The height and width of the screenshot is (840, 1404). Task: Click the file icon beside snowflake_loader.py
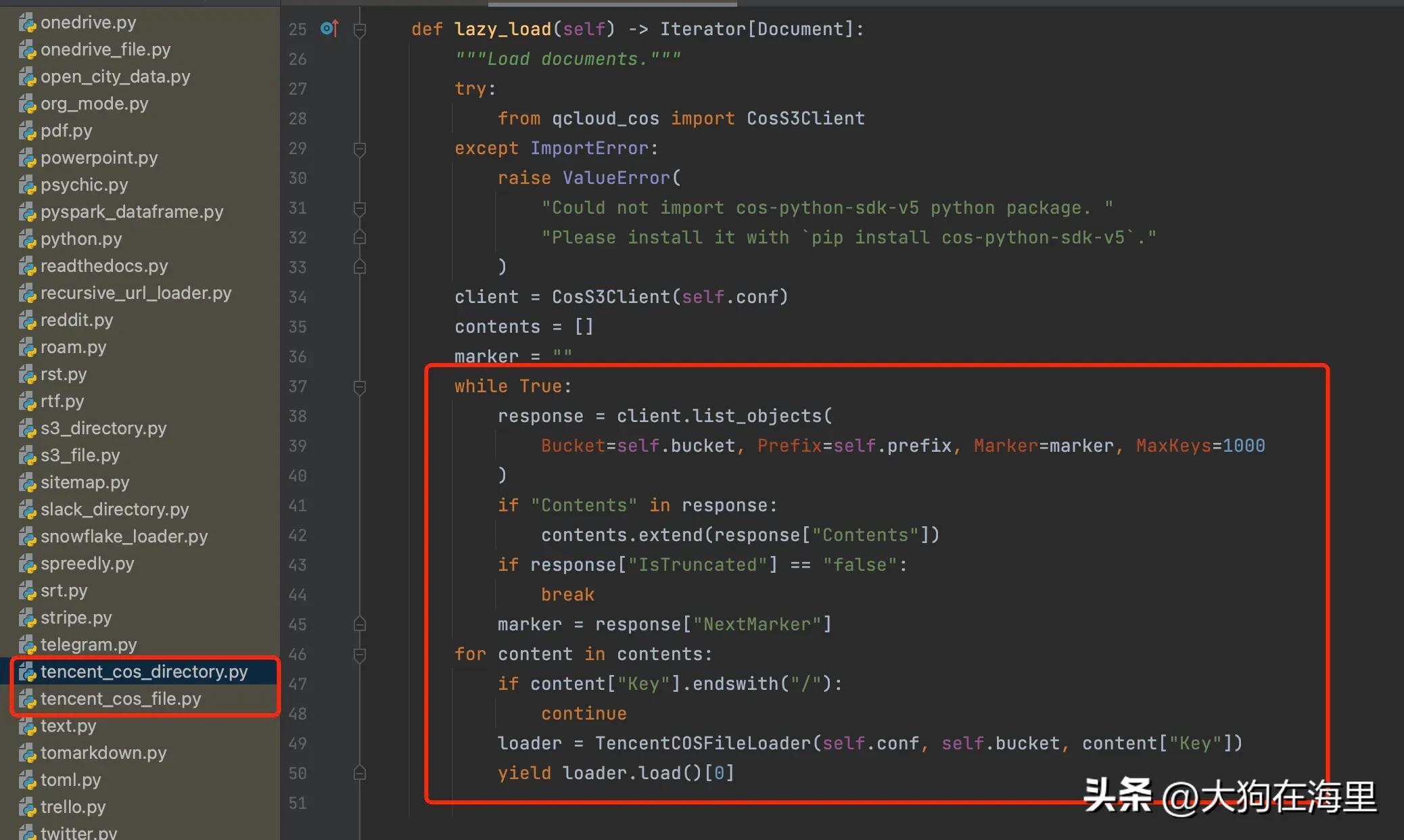(x=27, y=537)
